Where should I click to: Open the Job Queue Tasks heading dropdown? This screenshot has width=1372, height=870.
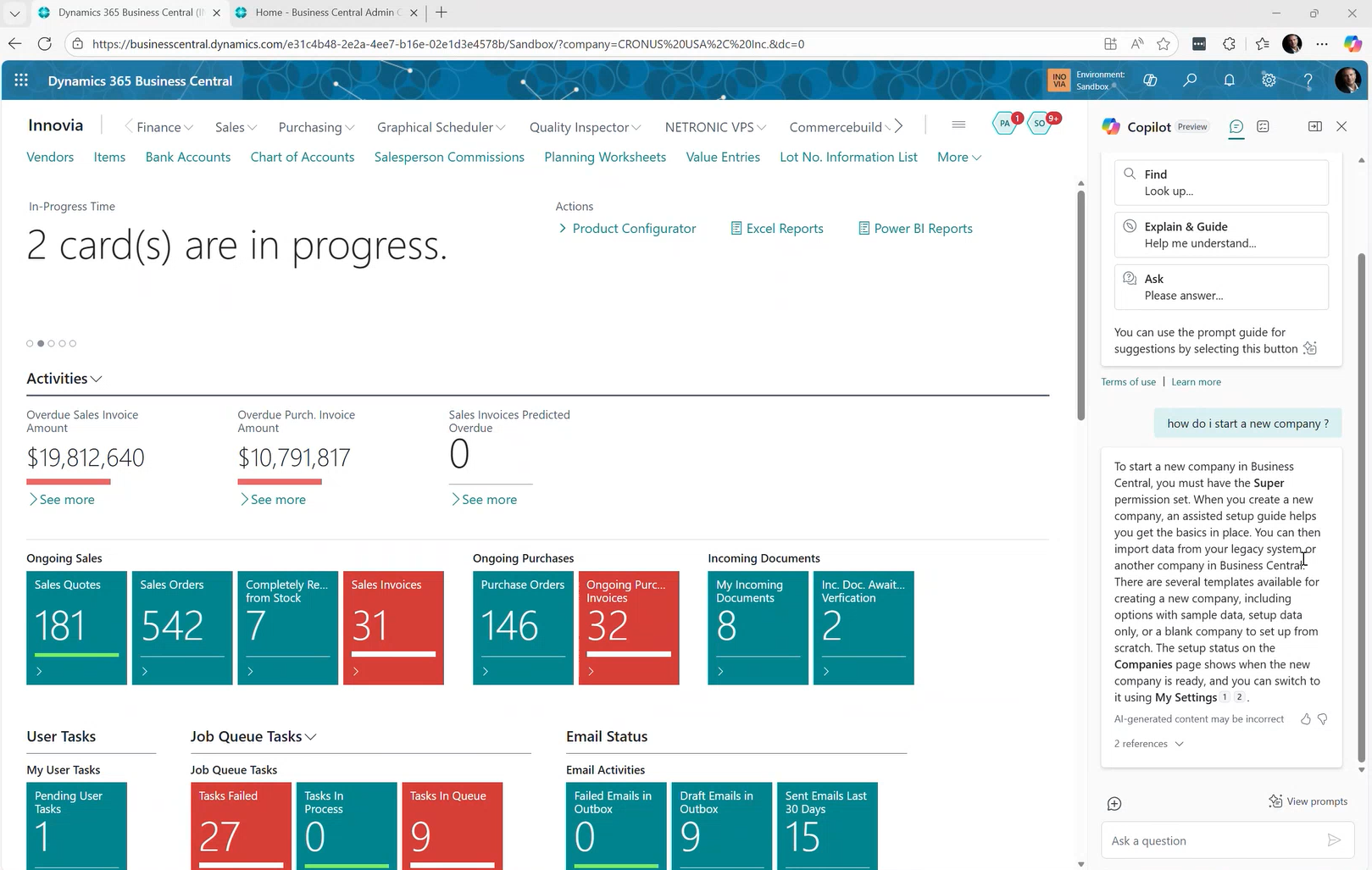pos(253,736)
